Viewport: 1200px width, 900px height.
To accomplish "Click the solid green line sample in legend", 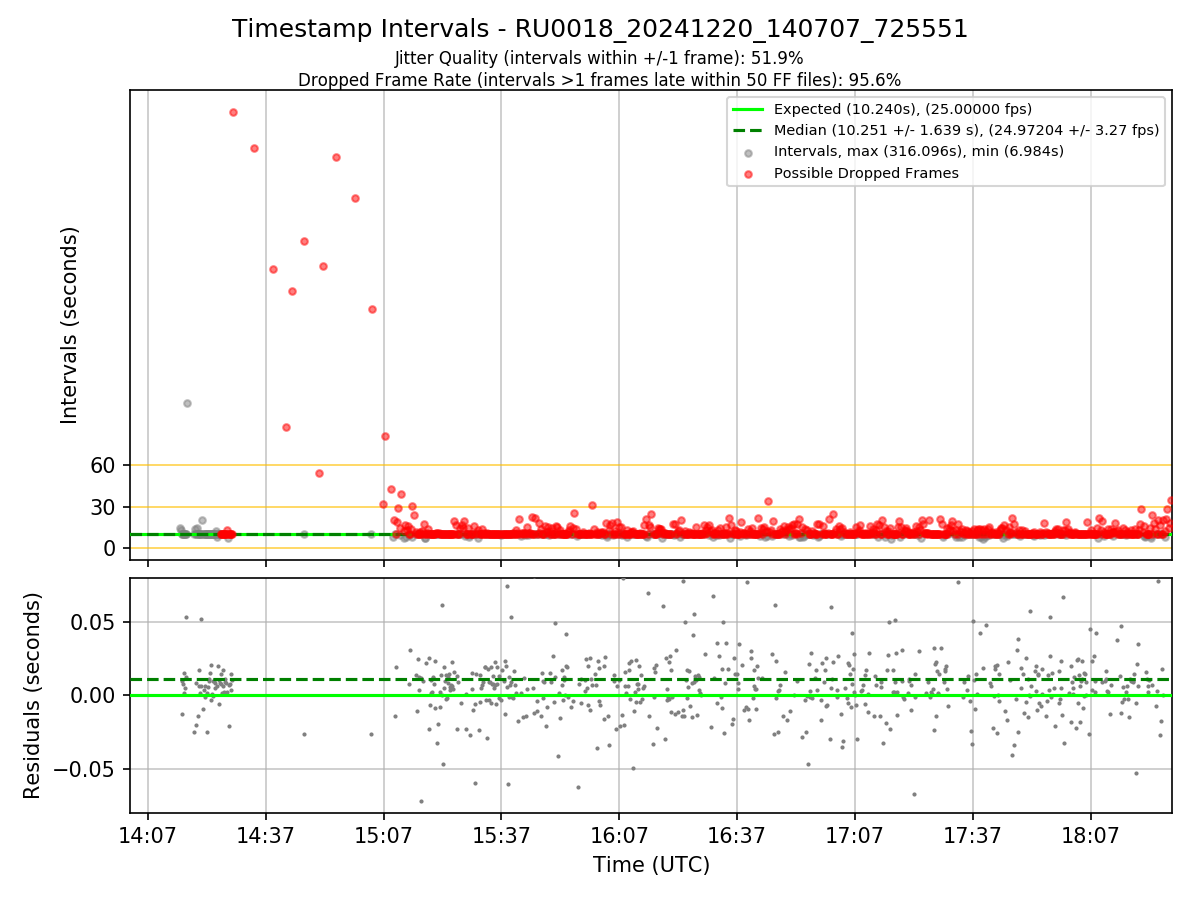I will [748, 109].
